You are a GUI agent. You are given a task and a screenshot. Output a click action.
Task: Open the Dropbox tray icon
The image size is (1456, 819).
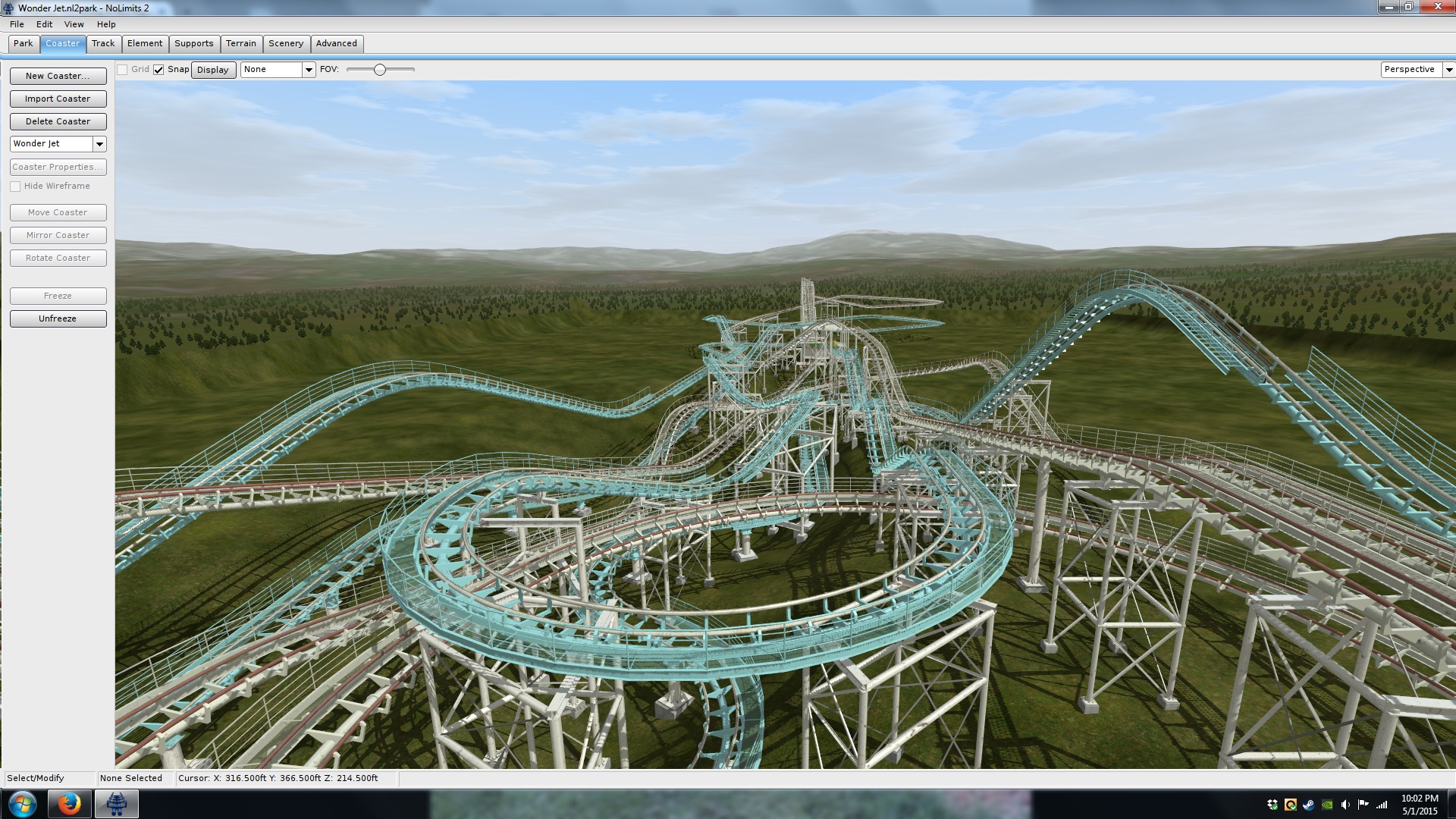1272,805
